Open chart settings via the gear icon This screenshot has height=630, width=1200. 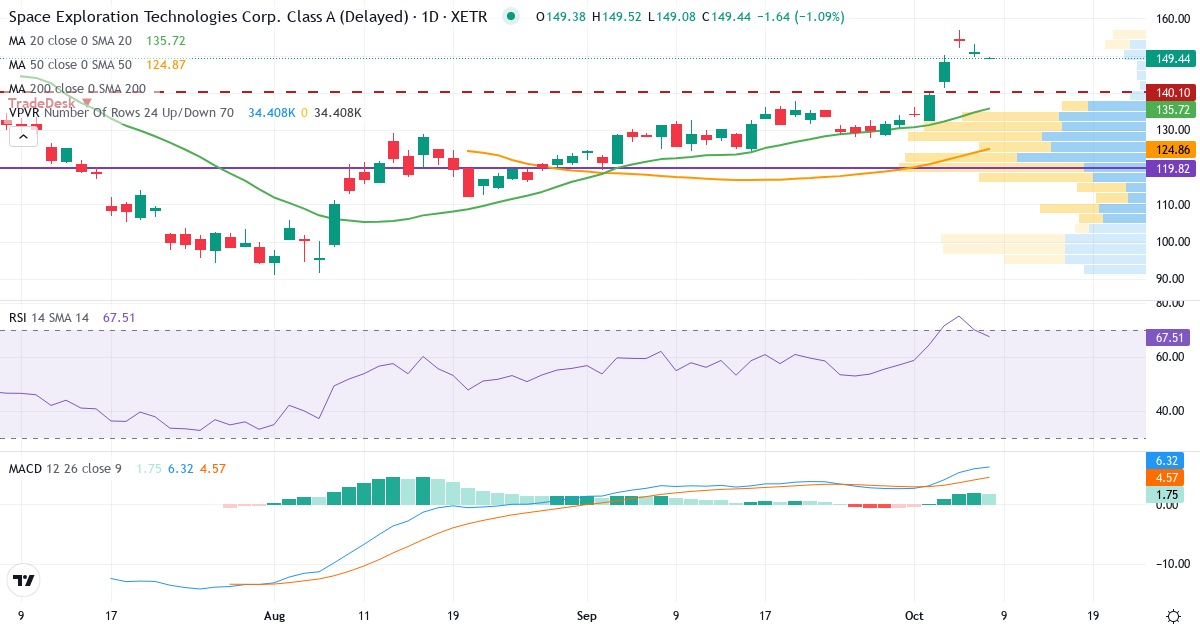click(1172, 616)
